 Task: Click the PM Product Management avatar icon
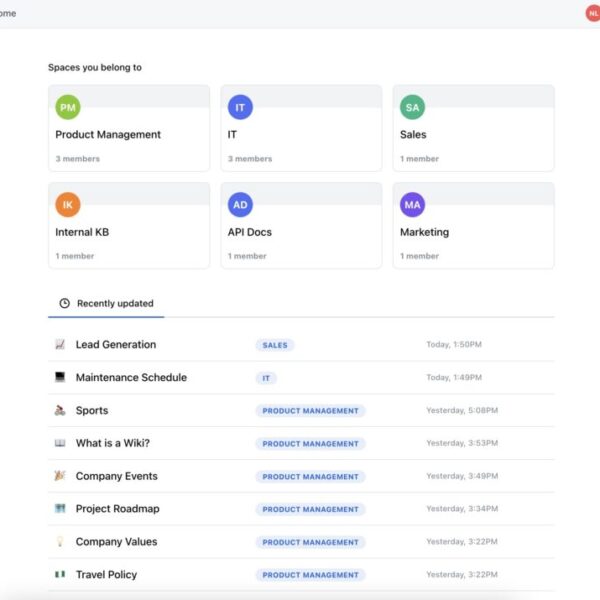[x=68, y=108]
